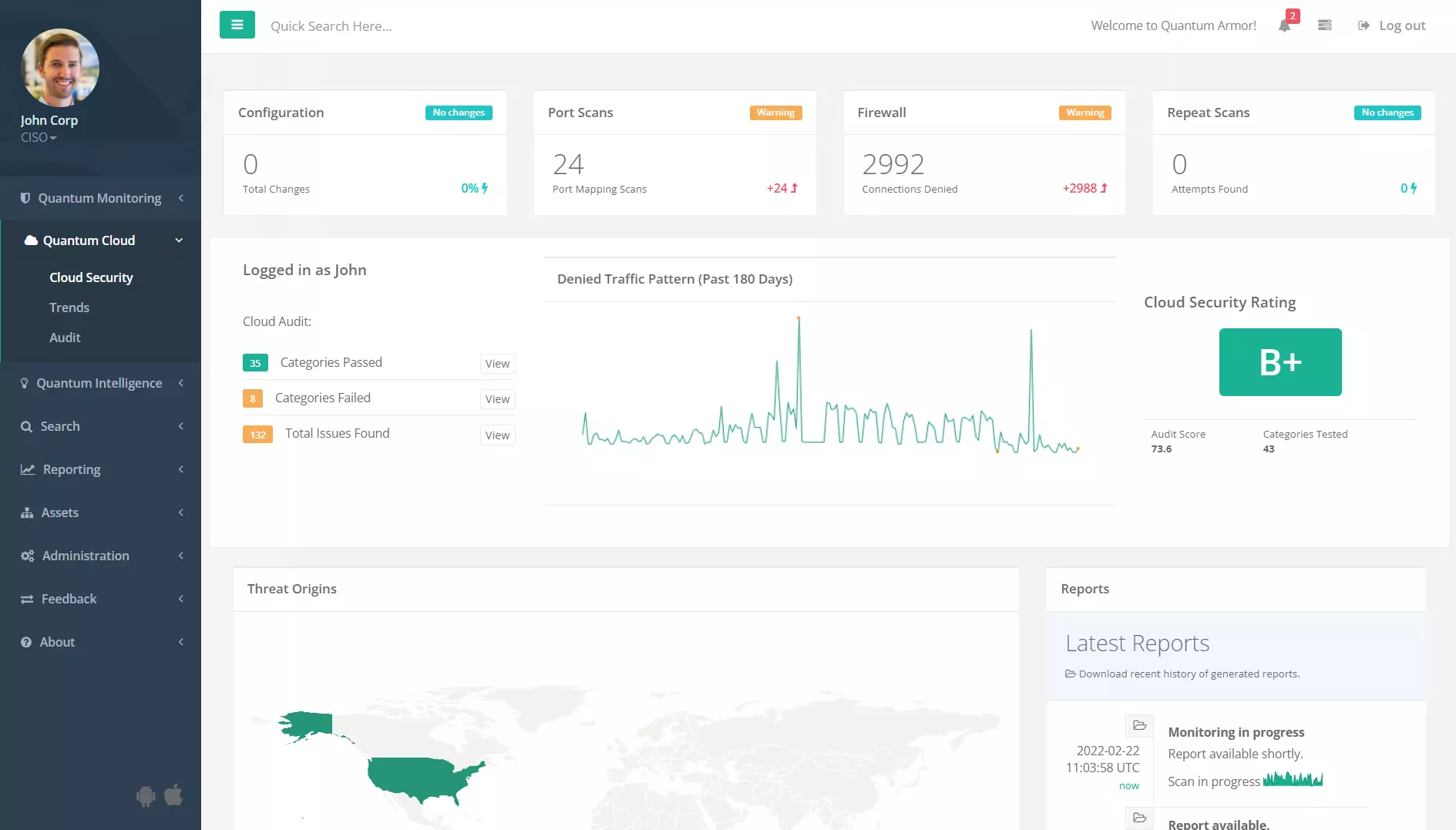Open the notifications bell icon
Image resolution: width=1456 pixels, height=830 pixels.
(1284, 25)
